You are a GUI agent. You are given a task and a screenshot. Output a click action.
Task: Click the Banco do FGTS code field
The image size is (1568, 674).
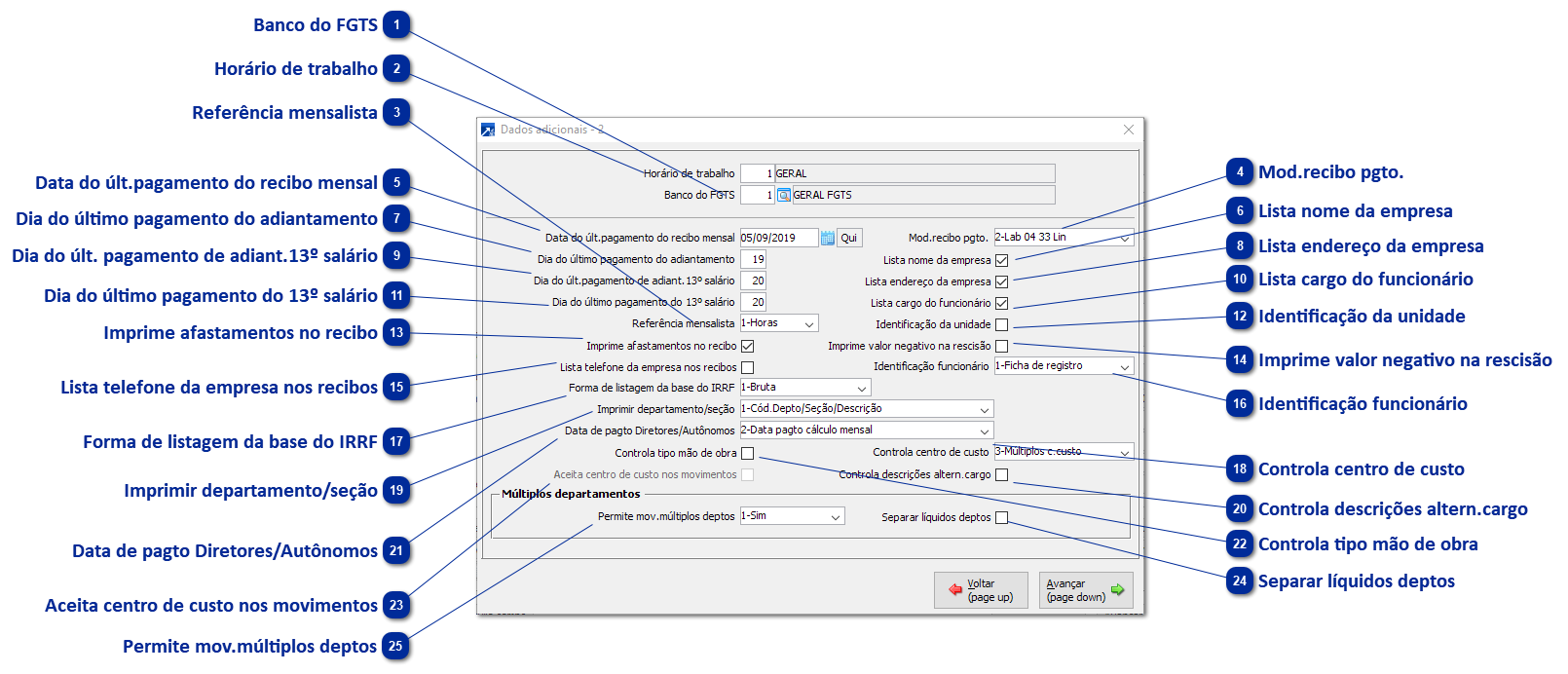(x=757, y=195)
